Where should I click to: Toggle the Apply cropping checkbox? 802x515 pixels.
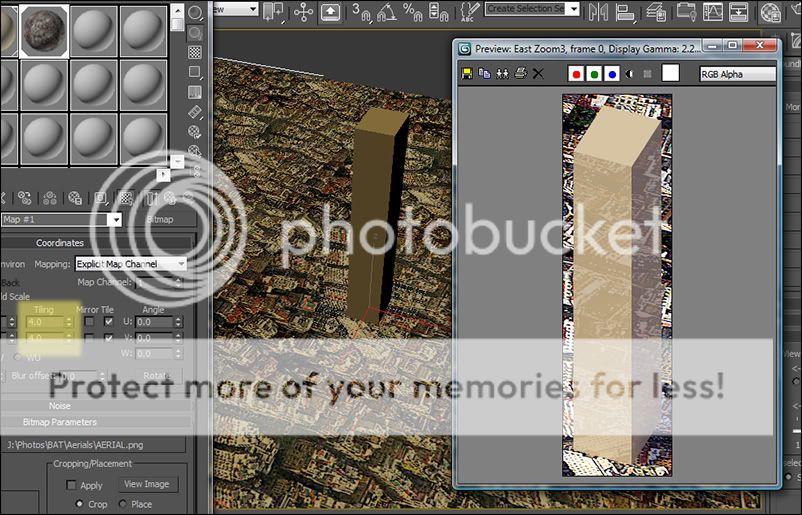(71, 485)
